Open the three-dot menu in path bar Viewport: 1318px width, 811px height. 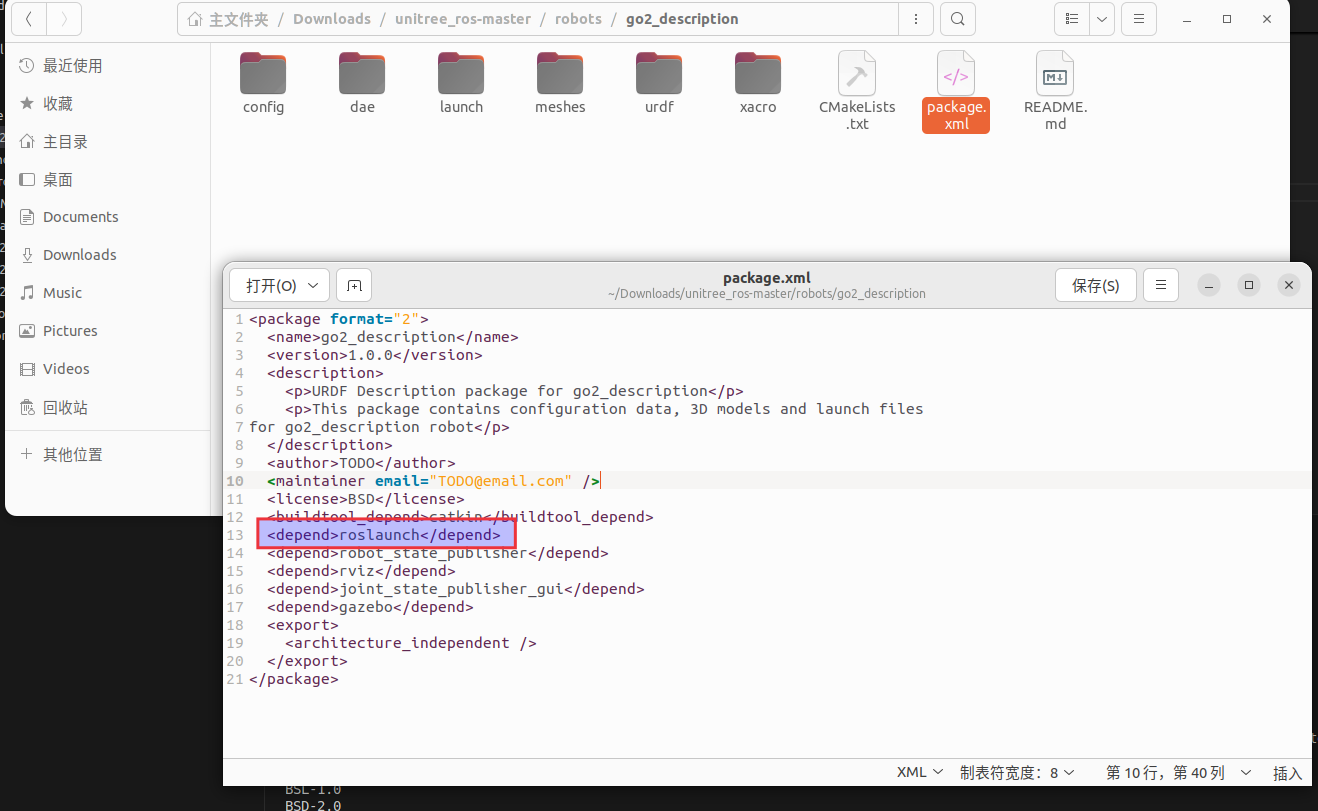click(916, 19)
